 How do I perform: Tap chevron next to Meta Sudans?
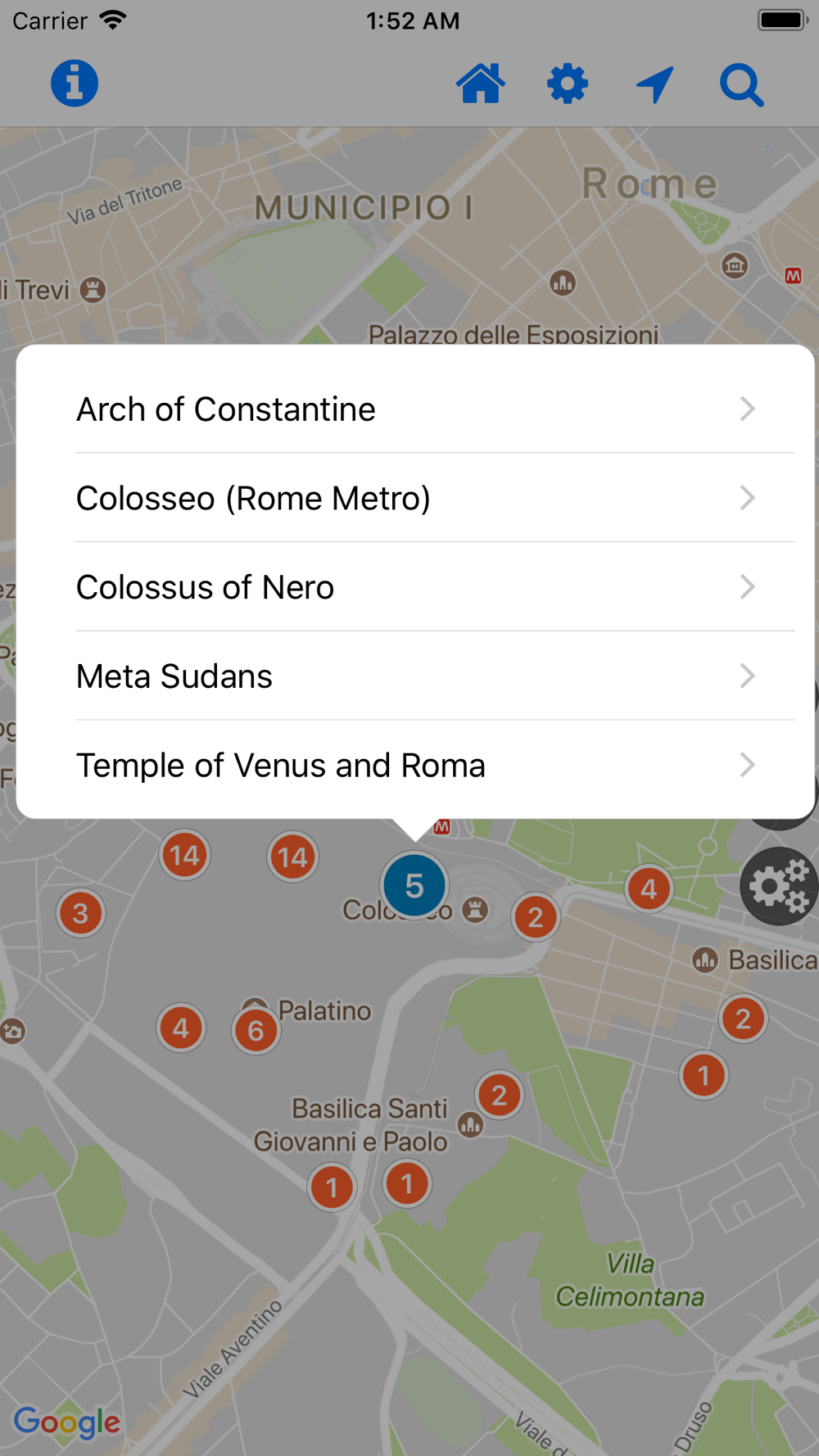coord(747,676)
